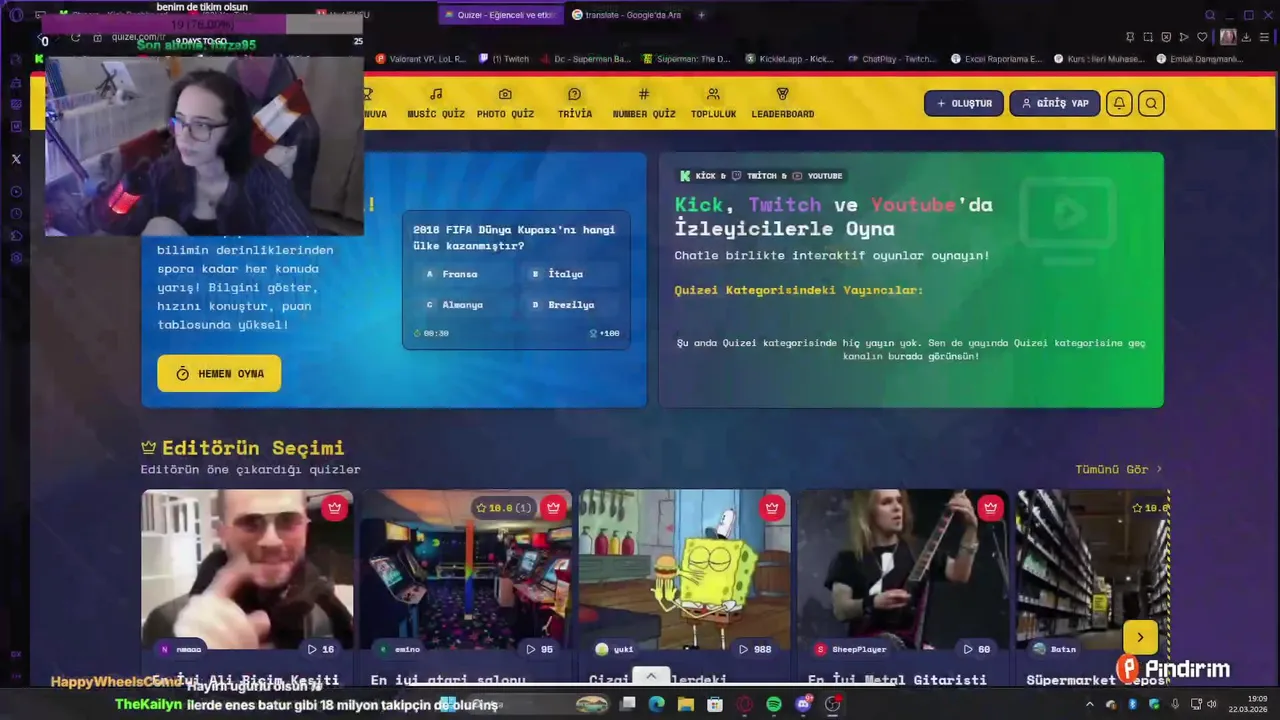The width and height of the screenshot is (1280, 720).
Task: Choose answer B İtalya
Action: click(x=569, y=274)
